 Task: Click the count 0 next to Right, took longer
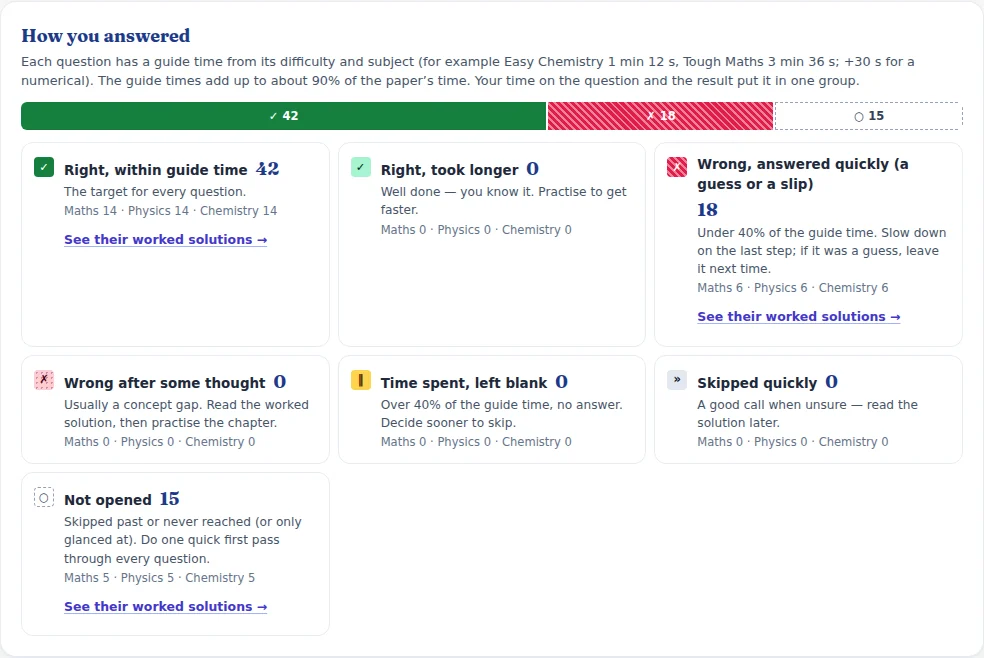click(532, 169)
